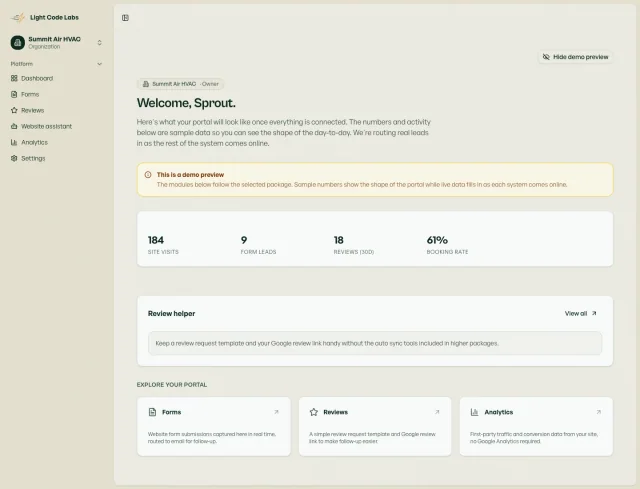Toggle the sidebar panel icon

point(125,18)
